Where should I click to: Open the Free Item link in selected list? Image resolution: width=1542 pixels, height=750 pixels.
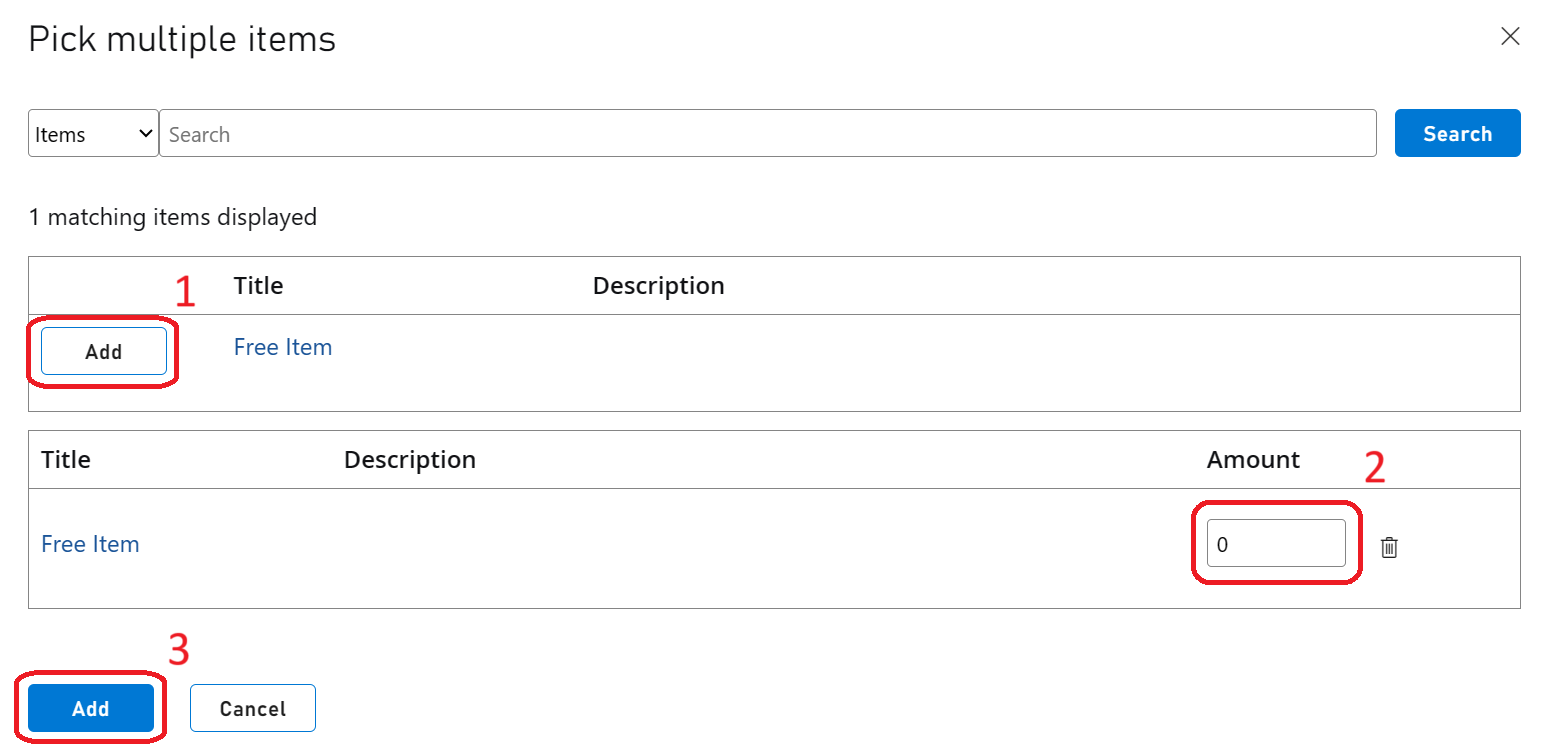[90, 543]
